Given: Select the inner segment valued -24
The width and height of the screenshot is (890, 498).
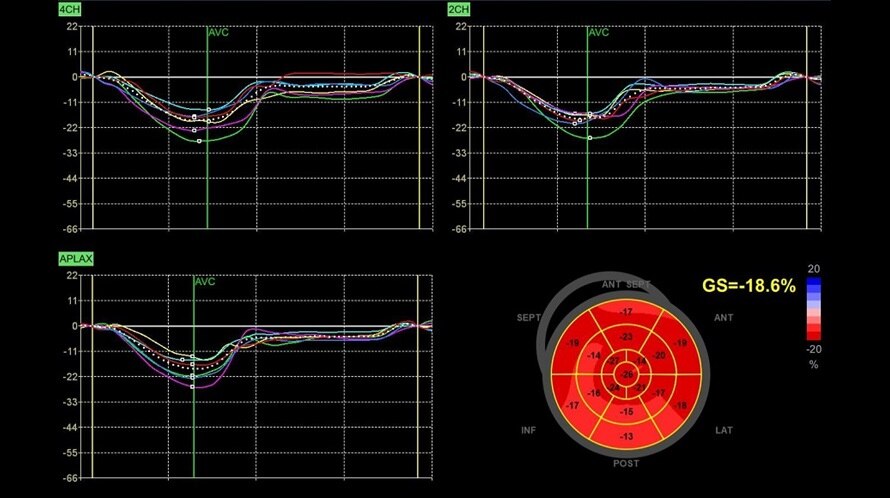Looking at the screenshot, I should coord(614,388).
